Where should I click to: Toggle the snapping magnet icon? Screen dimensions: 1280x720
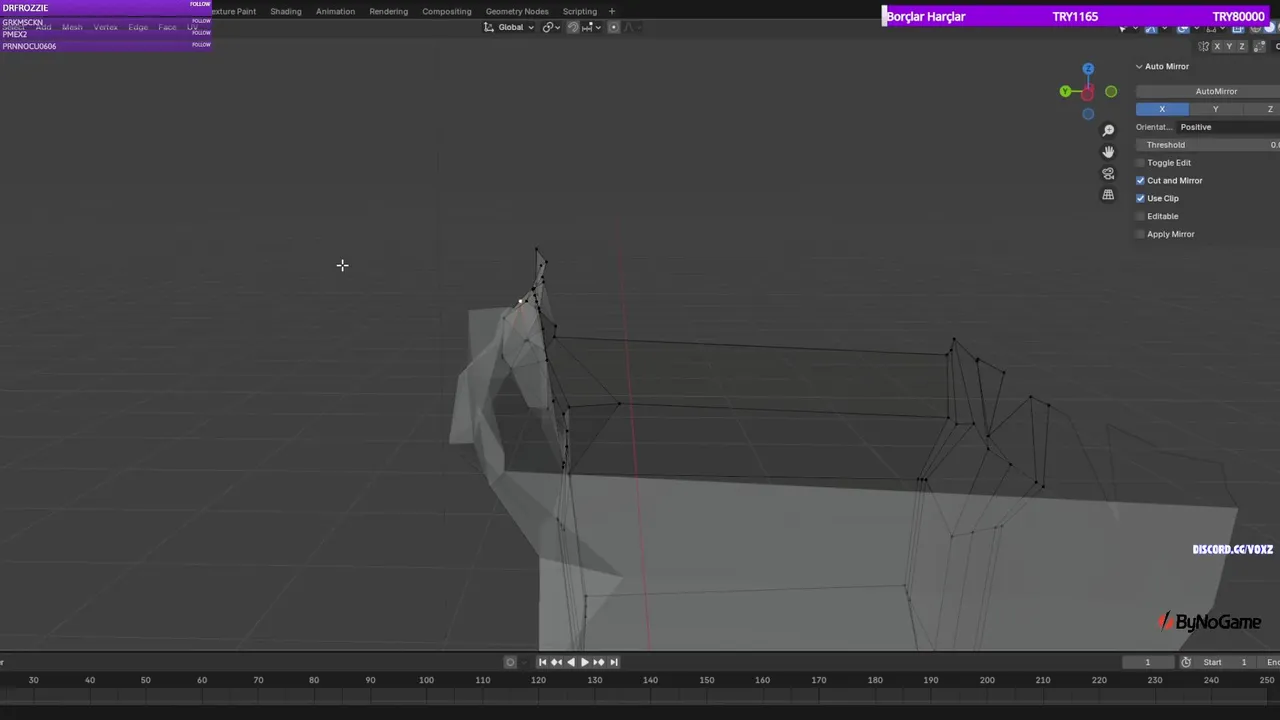pyautogui.click(x=573, y=27)
